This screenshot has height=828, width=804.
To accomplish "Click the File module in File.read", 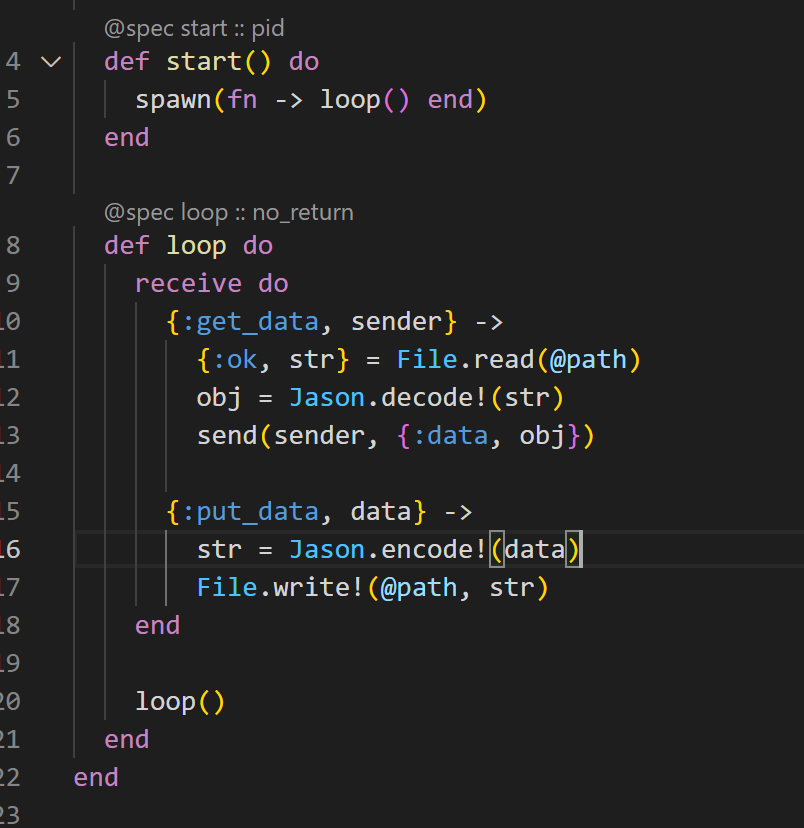I will pos(427,360).
